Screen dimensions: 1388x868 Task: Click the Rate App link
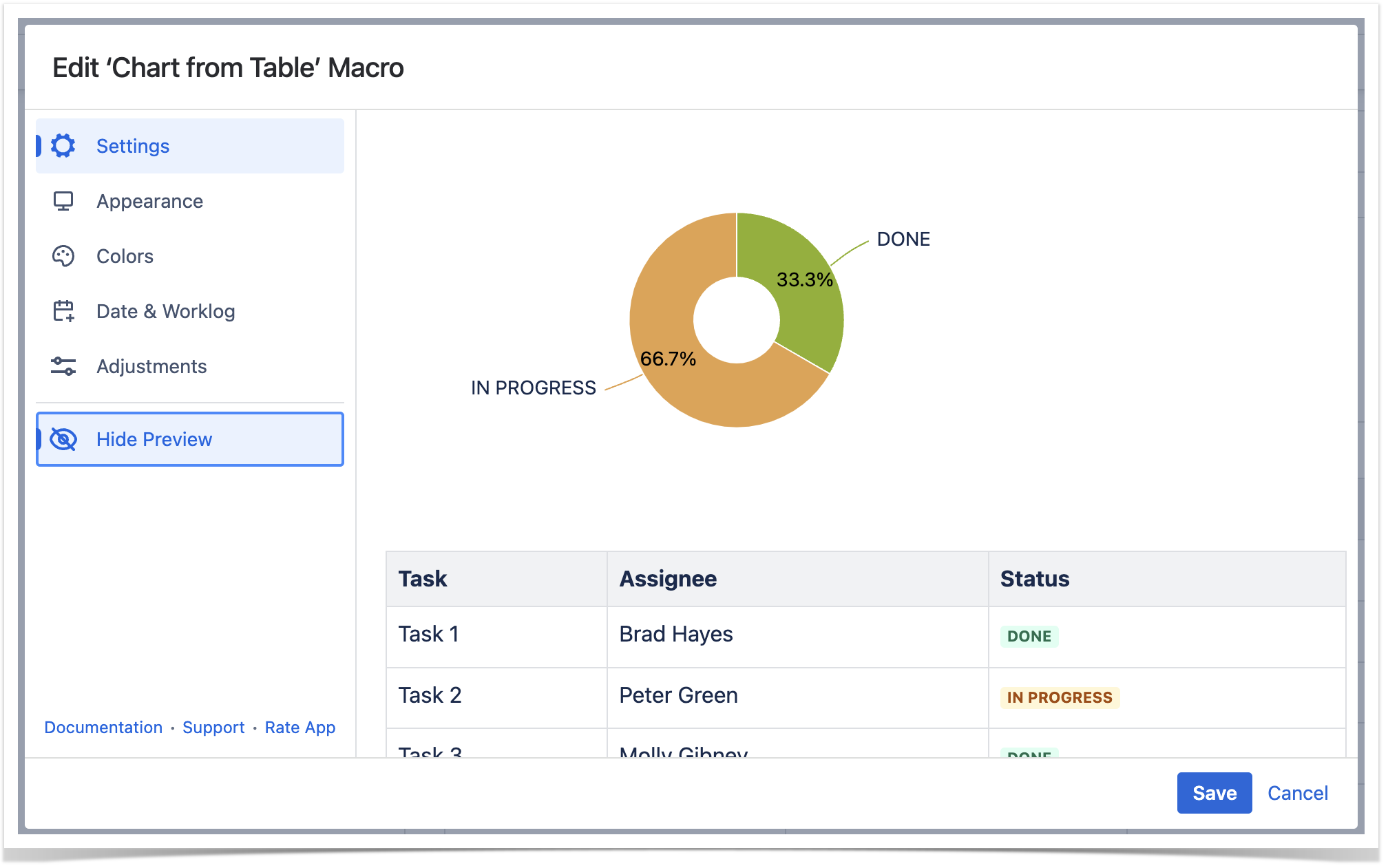[x=300, y=728]
